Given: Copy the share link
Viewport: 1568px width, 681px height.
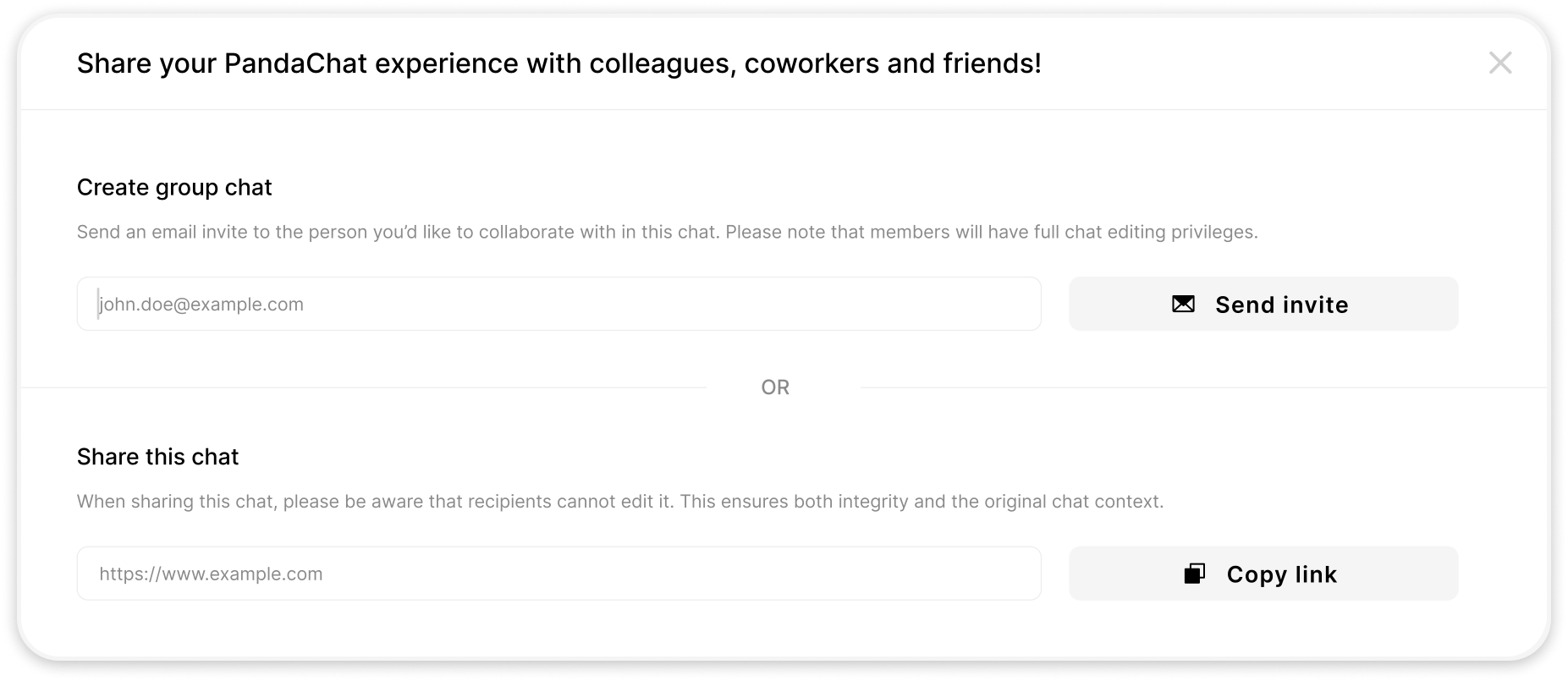Looking at the screenshot, I should click(x=1263, y=574).
